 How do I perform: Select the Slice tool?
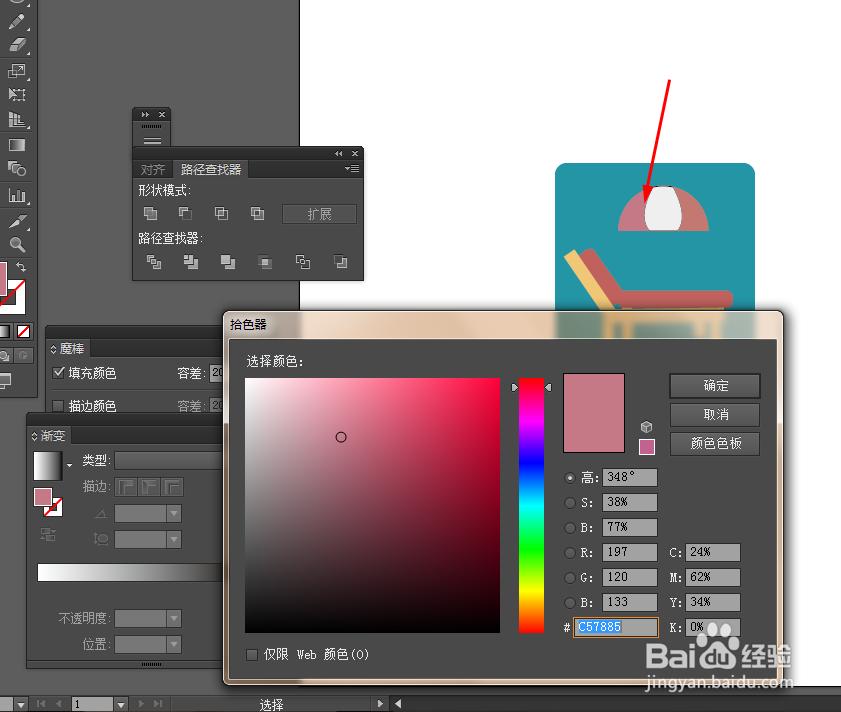click(x=17, y=221)
